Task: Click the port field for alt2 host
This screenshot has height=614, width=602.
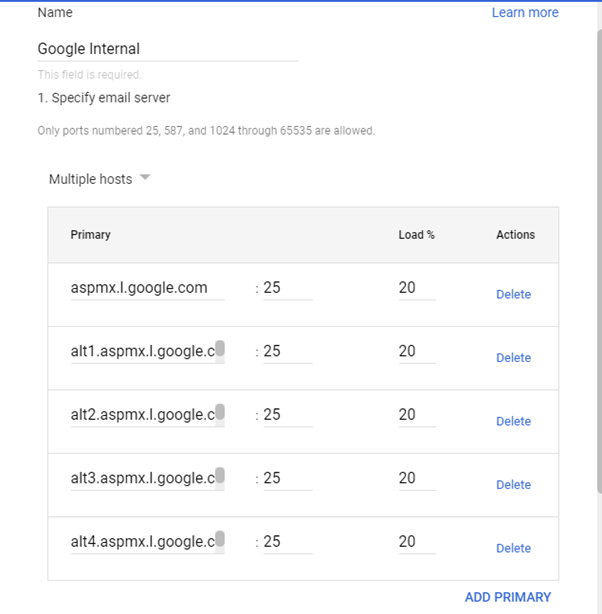Action: pos(286,415)
